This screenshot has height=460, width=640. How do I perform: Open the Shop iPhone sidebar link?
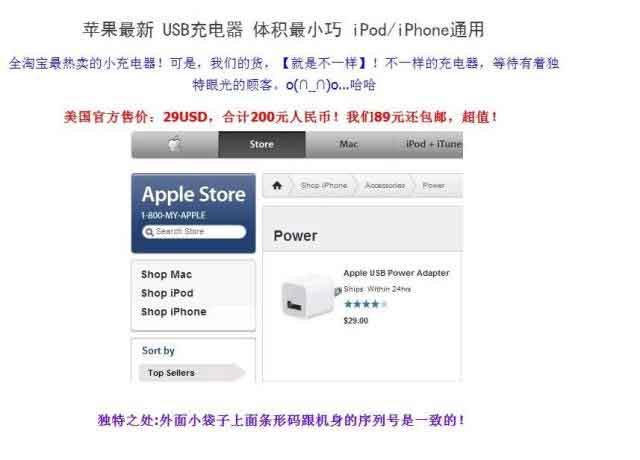pos(173,312)
